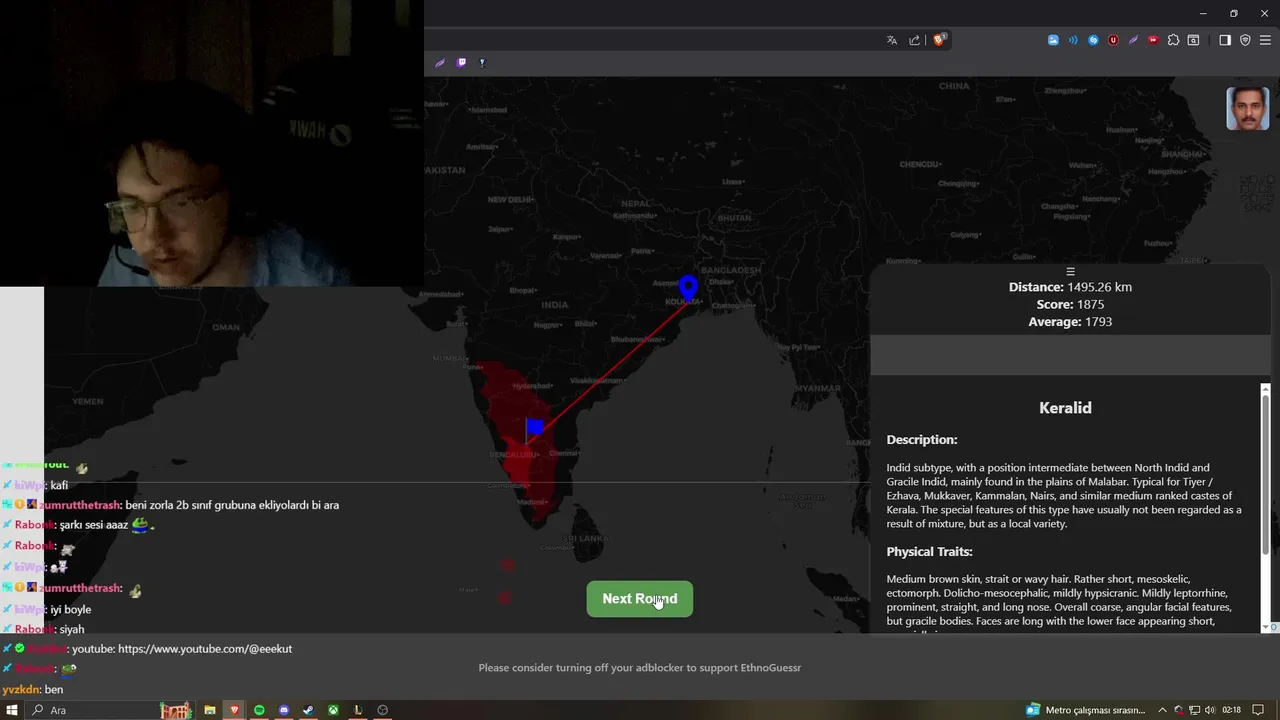Open Discord from the taskbar

(x=284, y=710)
